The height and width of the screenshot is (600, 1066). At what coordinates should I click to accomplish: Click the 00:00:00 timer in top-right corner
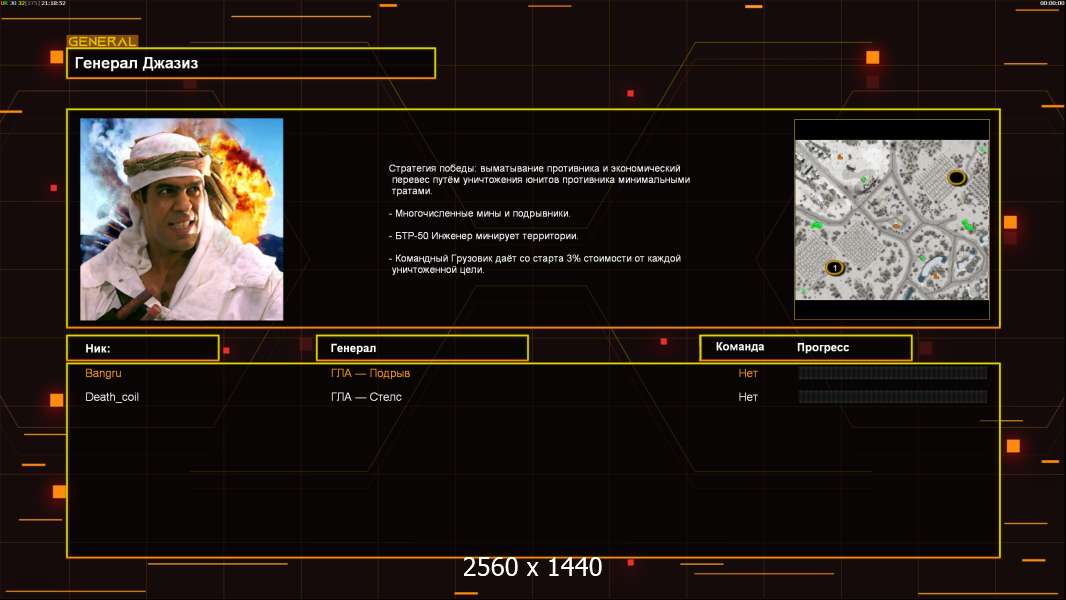tap(1051, 4)
